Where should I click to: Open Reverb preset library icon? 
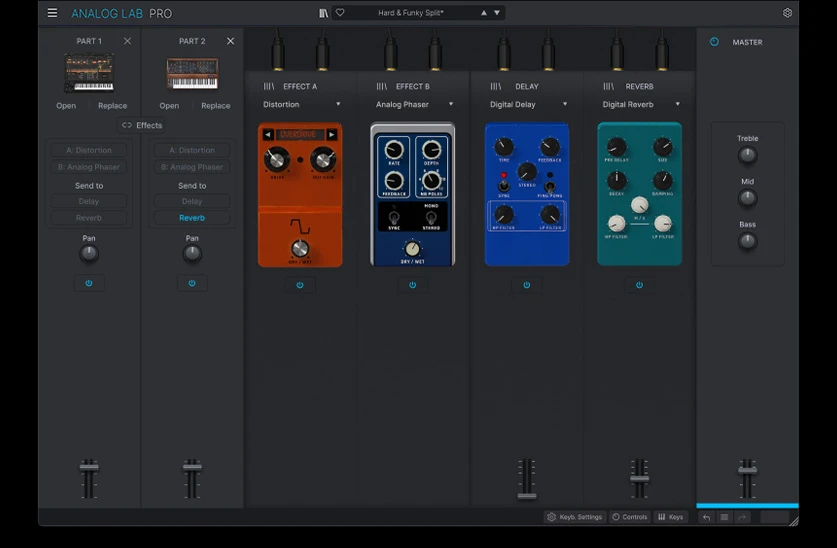609,86
